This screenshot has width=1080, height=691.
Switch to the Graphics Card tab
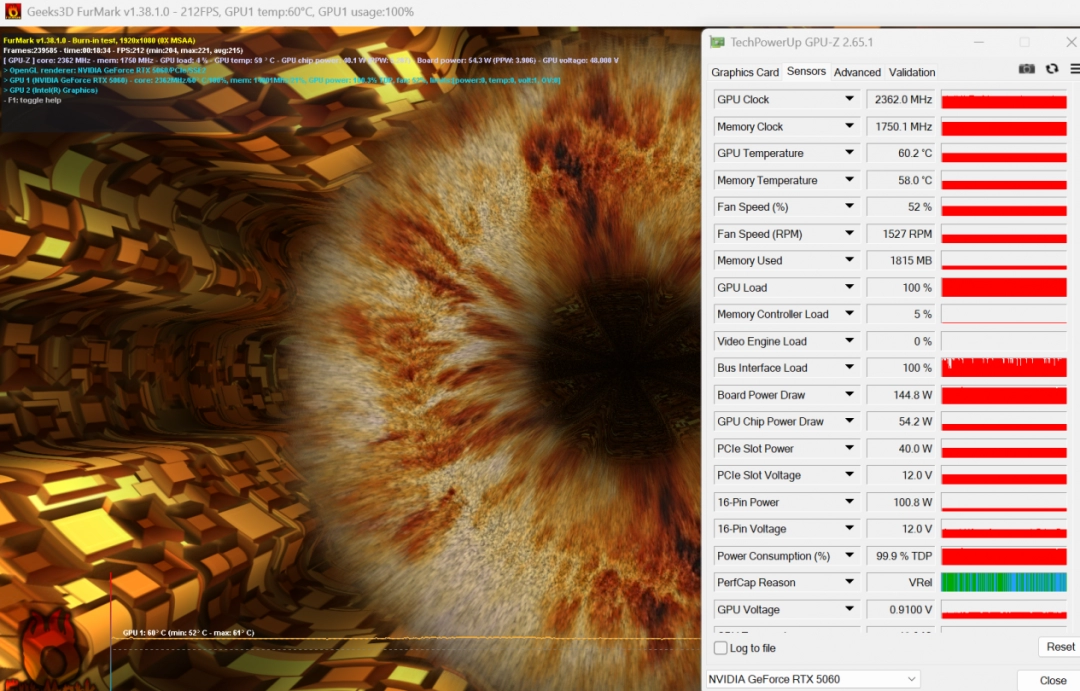point(745,72)
